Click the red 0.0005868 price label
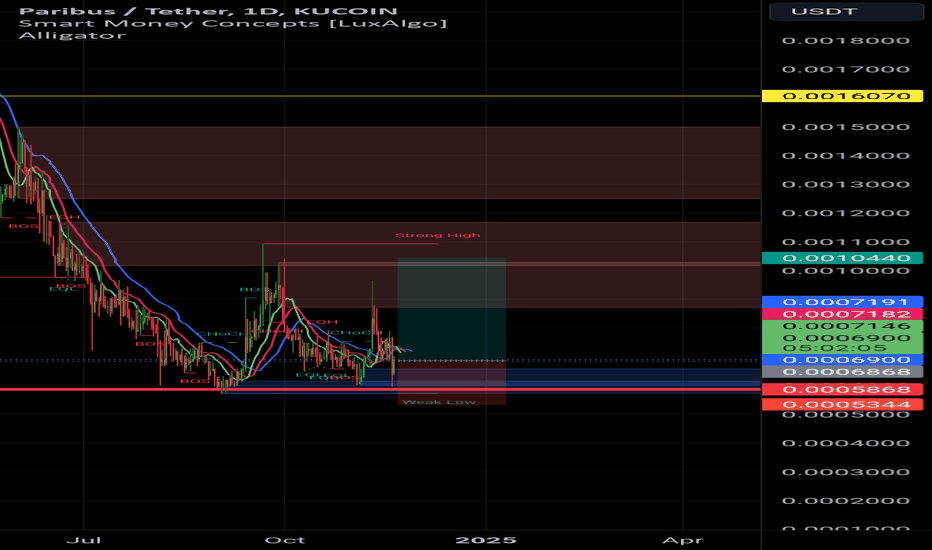 click(842, 389)
